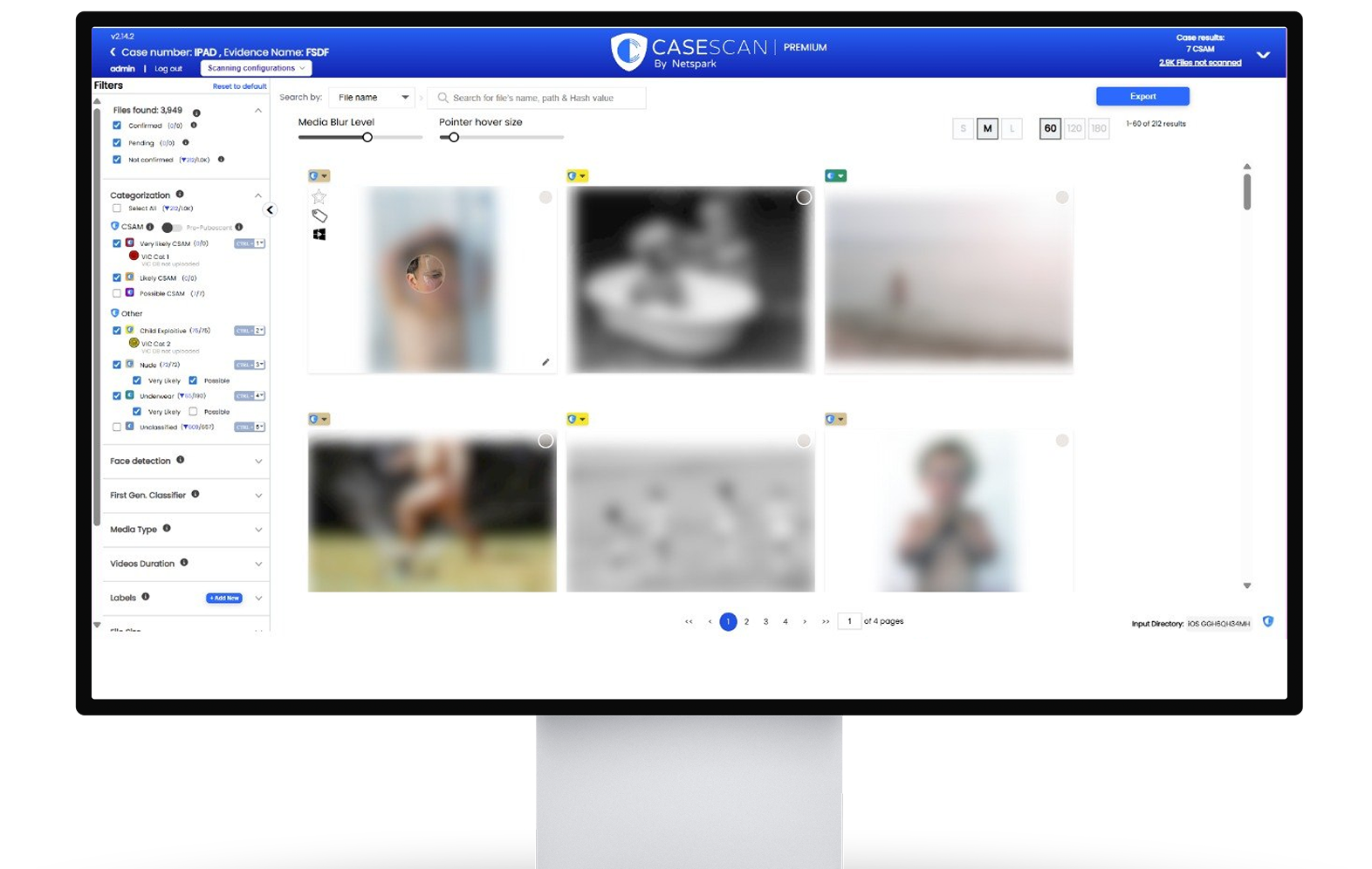The width and height of the screenshot is (1372, 869).
Task: Click the pencil edit icon on first card
Action: tap(545, 362)
